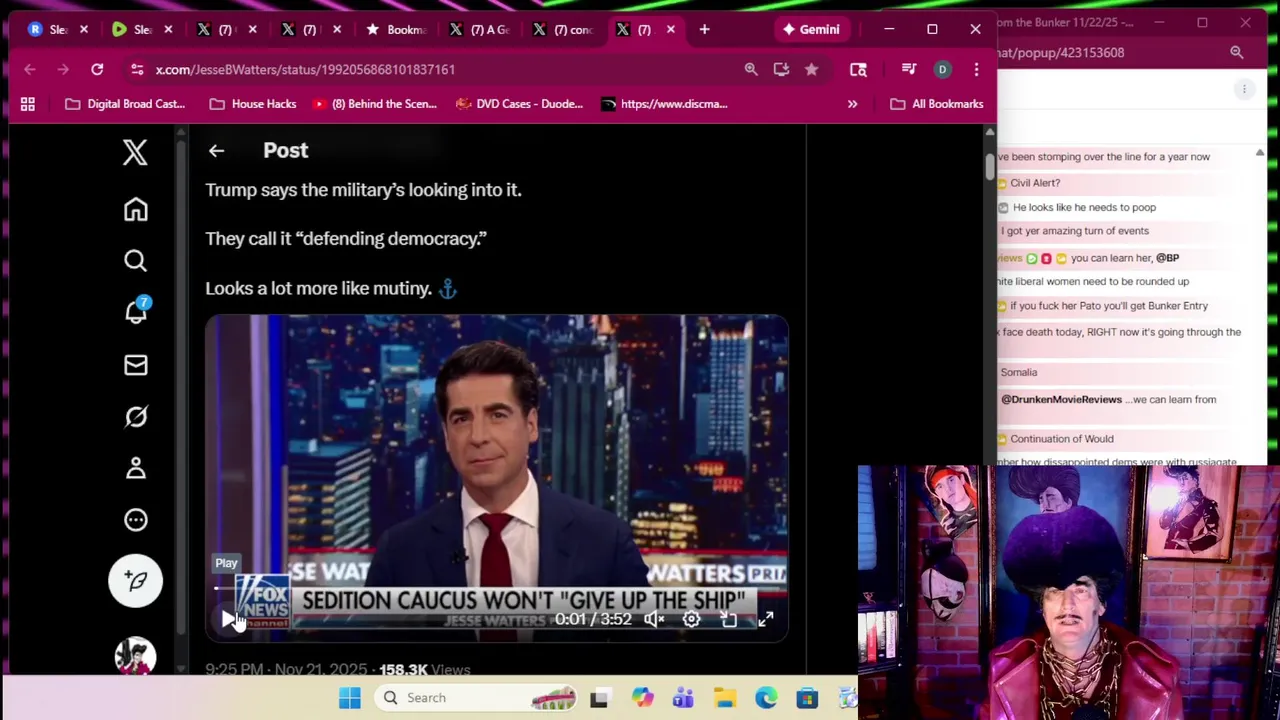The height and width of the screenshot is (720, 1280).
Task: View site information icon in address bar
Action: [x=136, y=69]
